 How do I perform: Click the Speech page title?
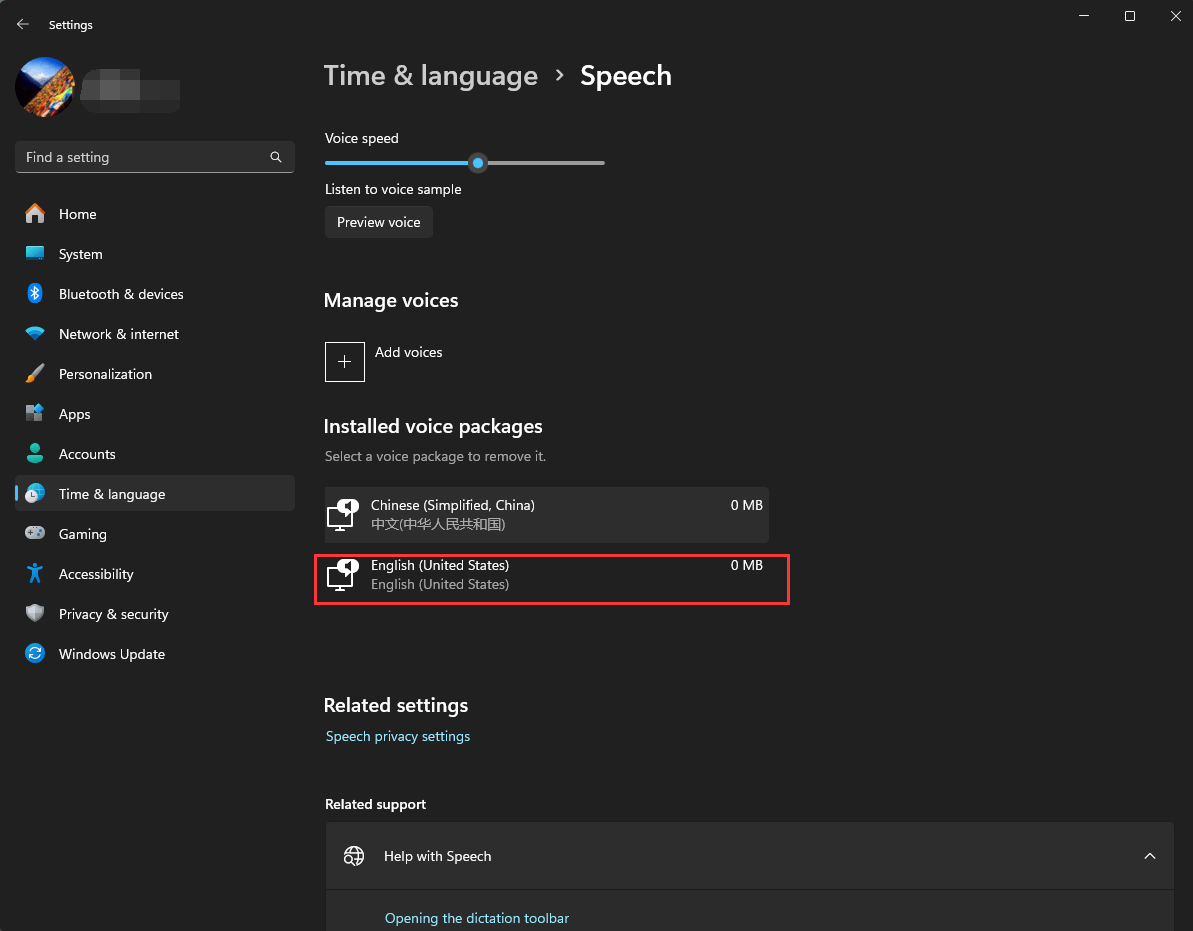(x=626, y=75)
